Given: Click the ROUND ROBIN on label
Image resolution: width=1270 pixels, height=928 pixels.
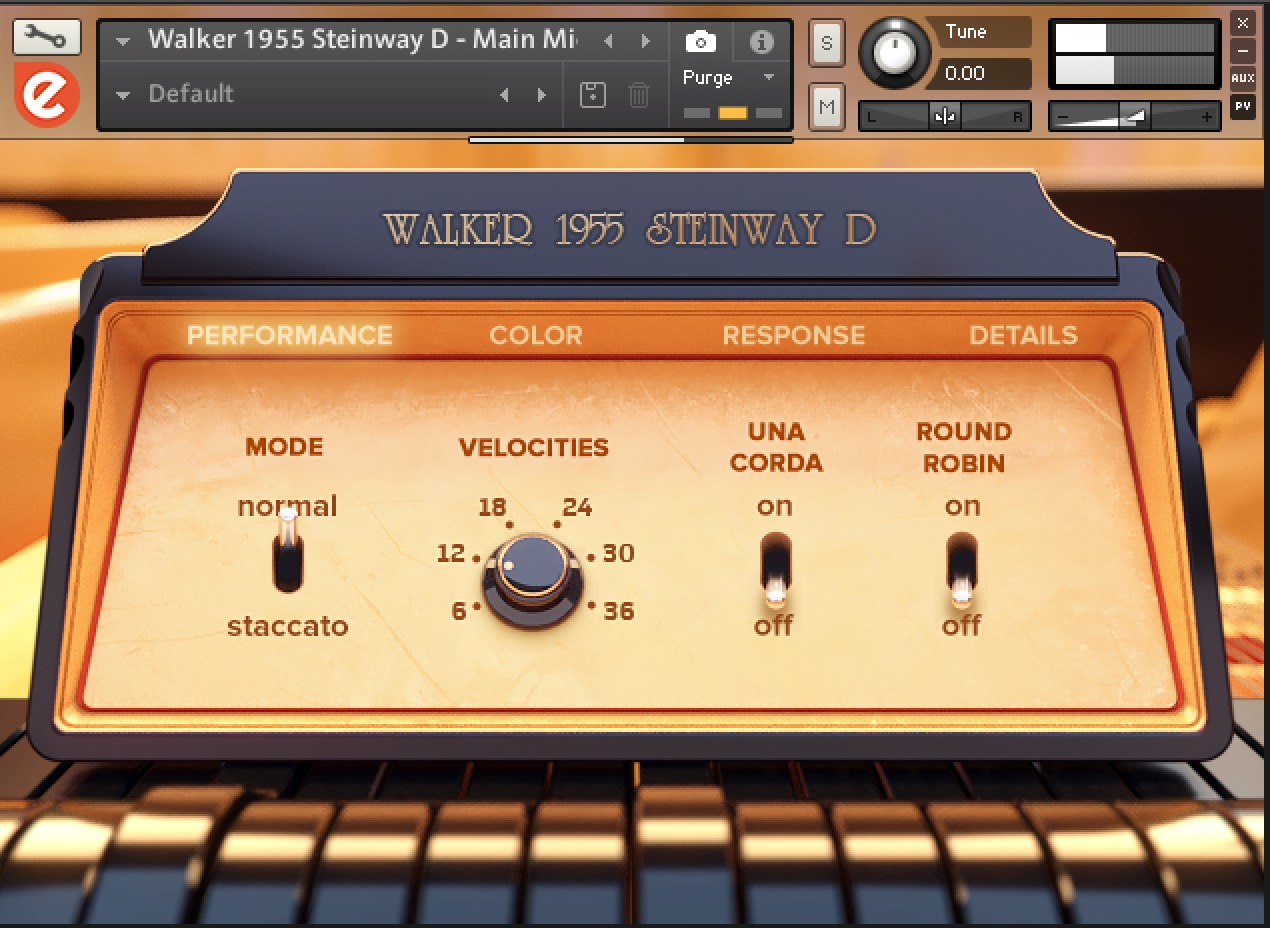Looking at the screenshot, I should tap(962, 506).
